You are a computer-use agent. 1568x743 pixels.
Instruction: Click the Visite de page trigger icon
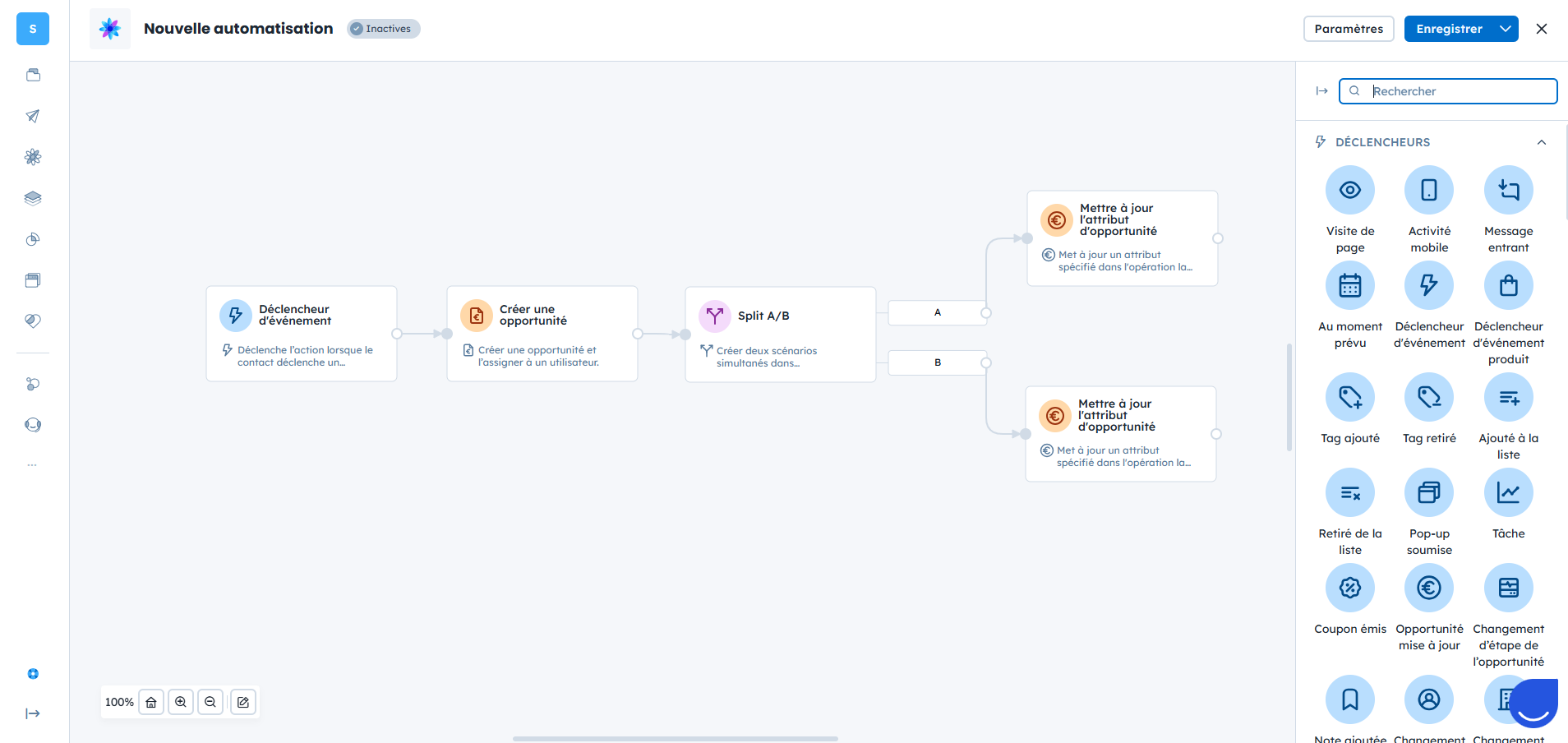click(1349, 190)
